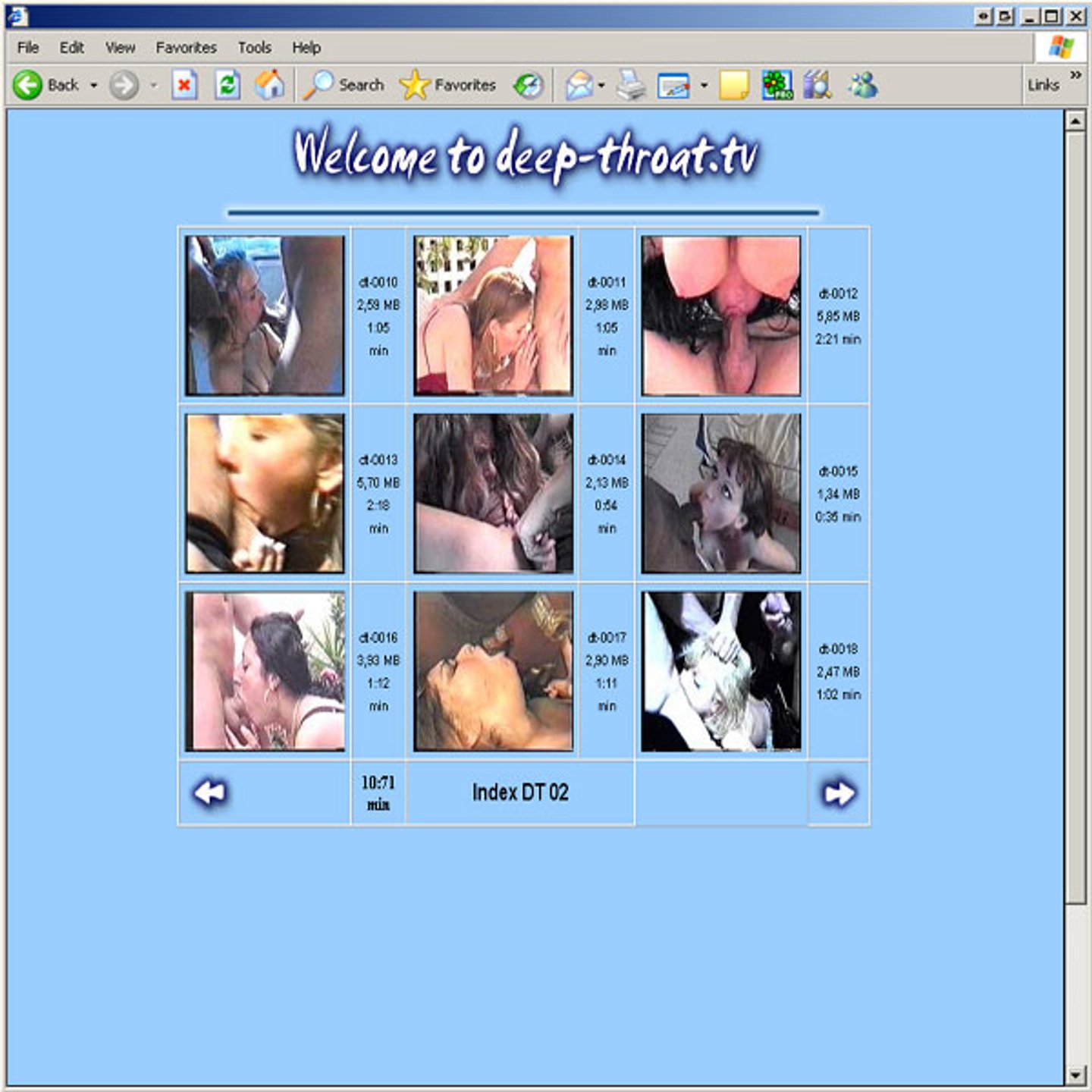Open the Tools menu
This screenshot has height=1092, width=1092.
coord(254,48)
